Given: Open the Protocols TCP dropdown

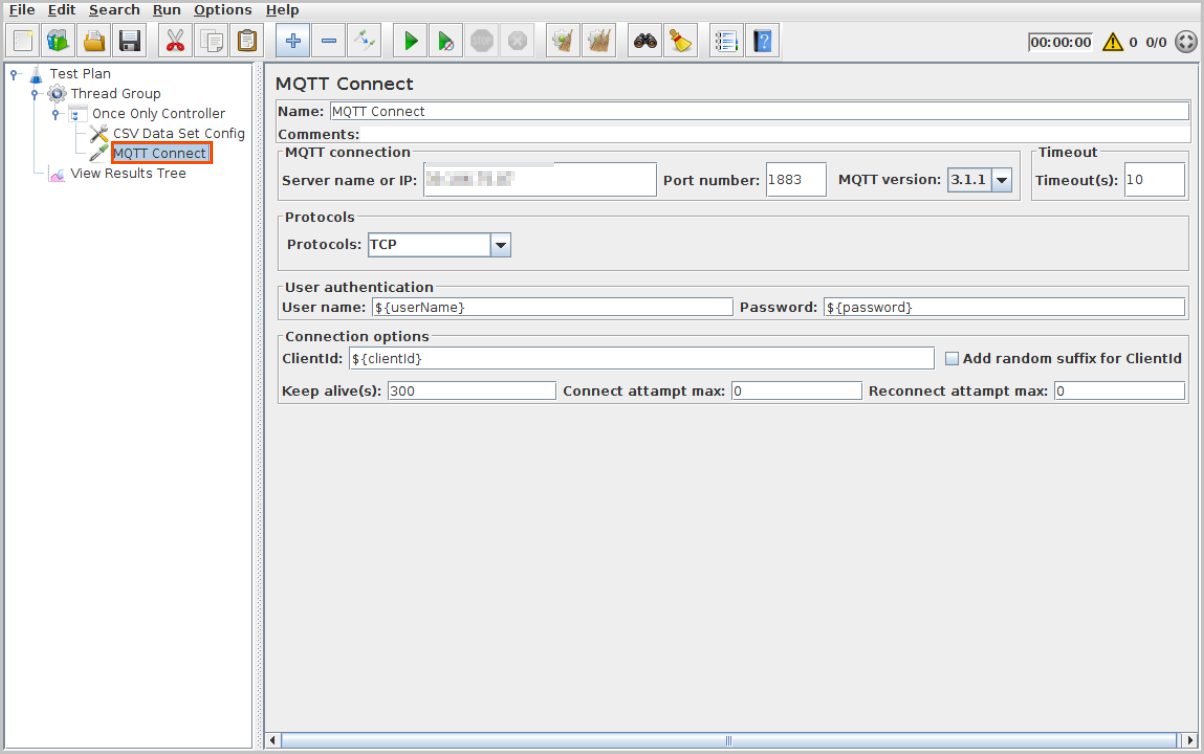Looking at the screenshot, I should 501,244.
